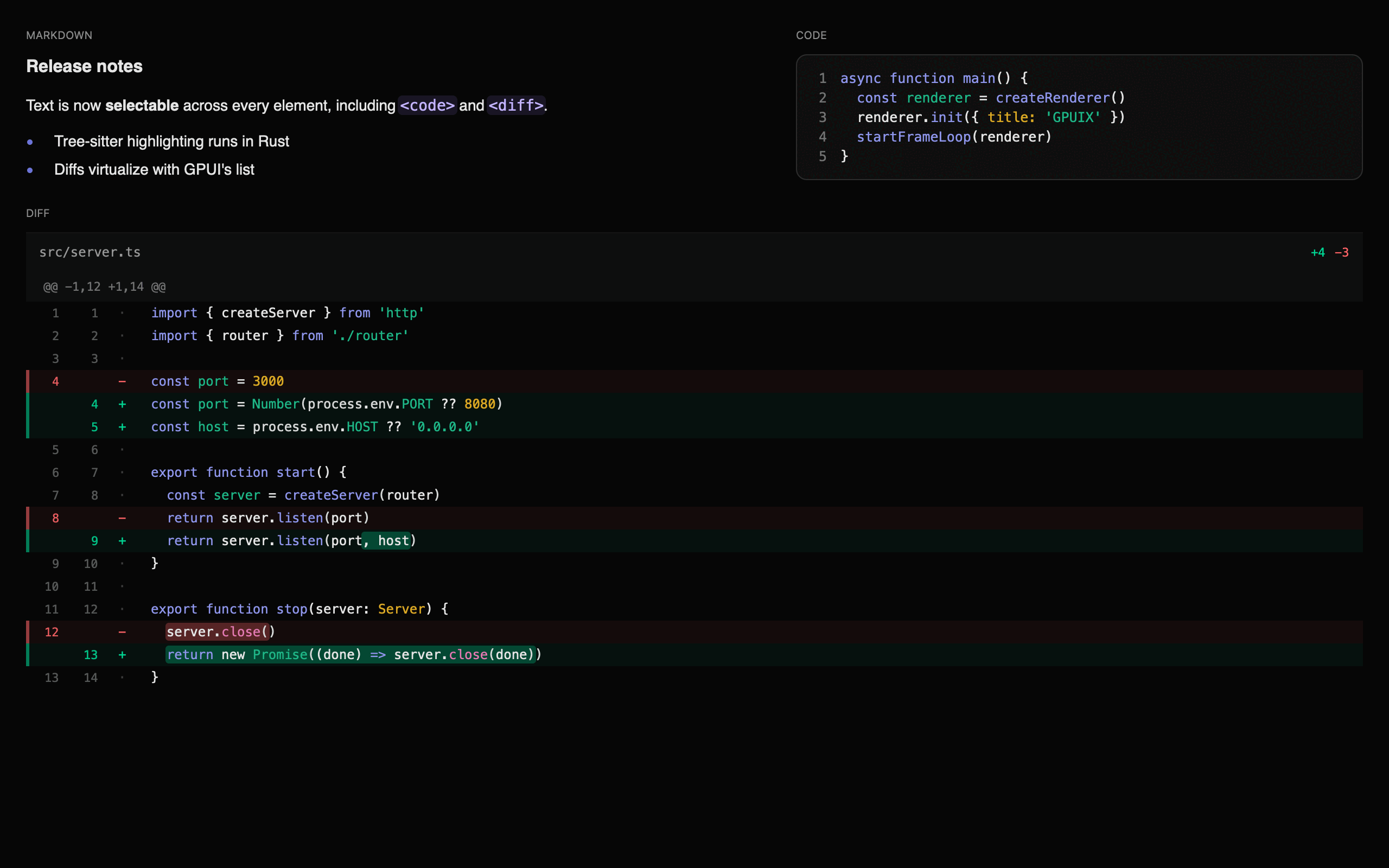Click the DIFF section label
This screenshot has width=1389, height=868.
tap(38, 213)
